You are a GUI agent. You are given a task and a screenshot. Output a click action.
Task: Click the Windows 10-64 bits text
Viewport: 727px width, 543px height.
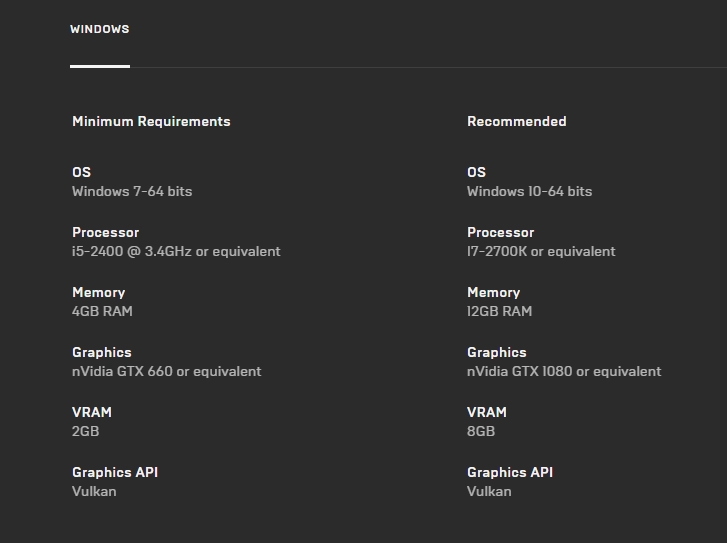tap(529, 192)
